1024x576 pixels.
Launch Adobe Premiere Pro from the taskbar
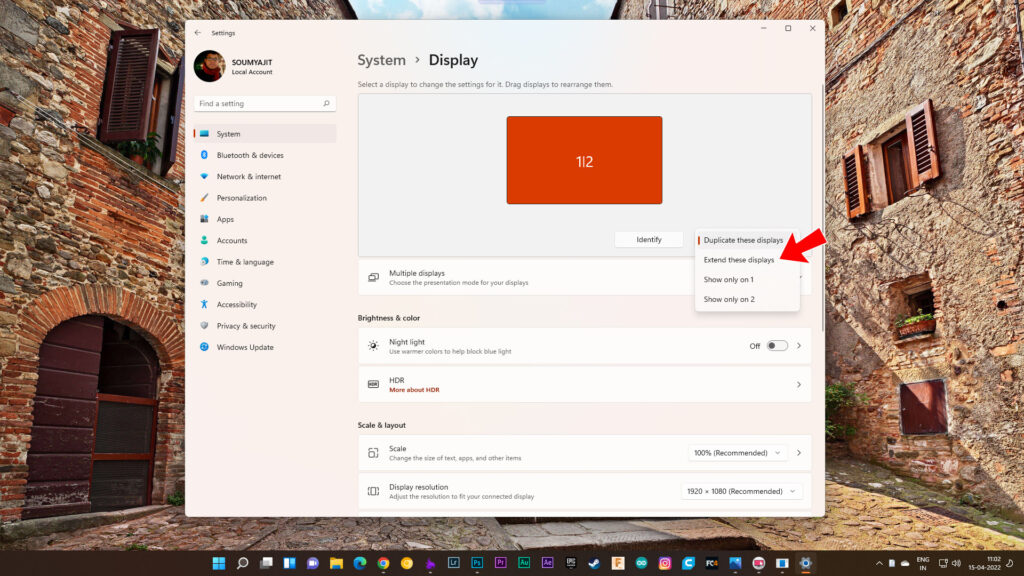[501, 563]
